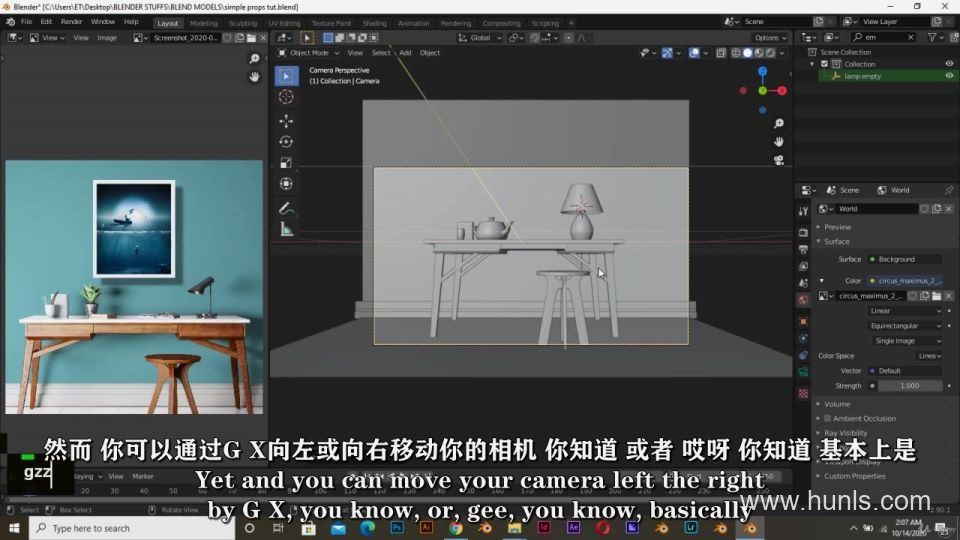
Task: Open the Global transform orientation dropdown
Action: coord(480,38)
